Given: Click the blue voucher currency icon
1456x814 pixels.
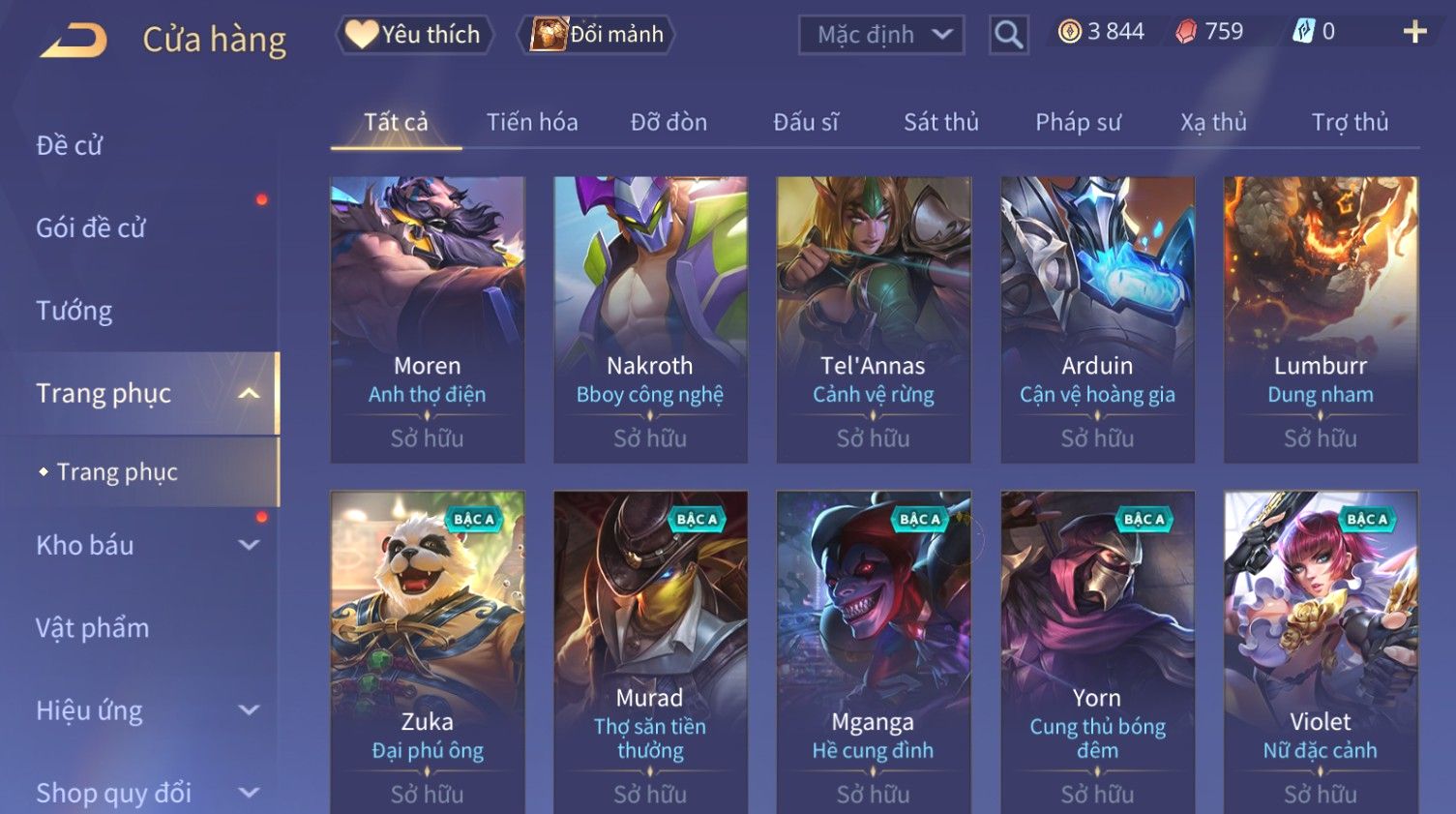Looking at the screenshot, I should [x=1303, y=32].
